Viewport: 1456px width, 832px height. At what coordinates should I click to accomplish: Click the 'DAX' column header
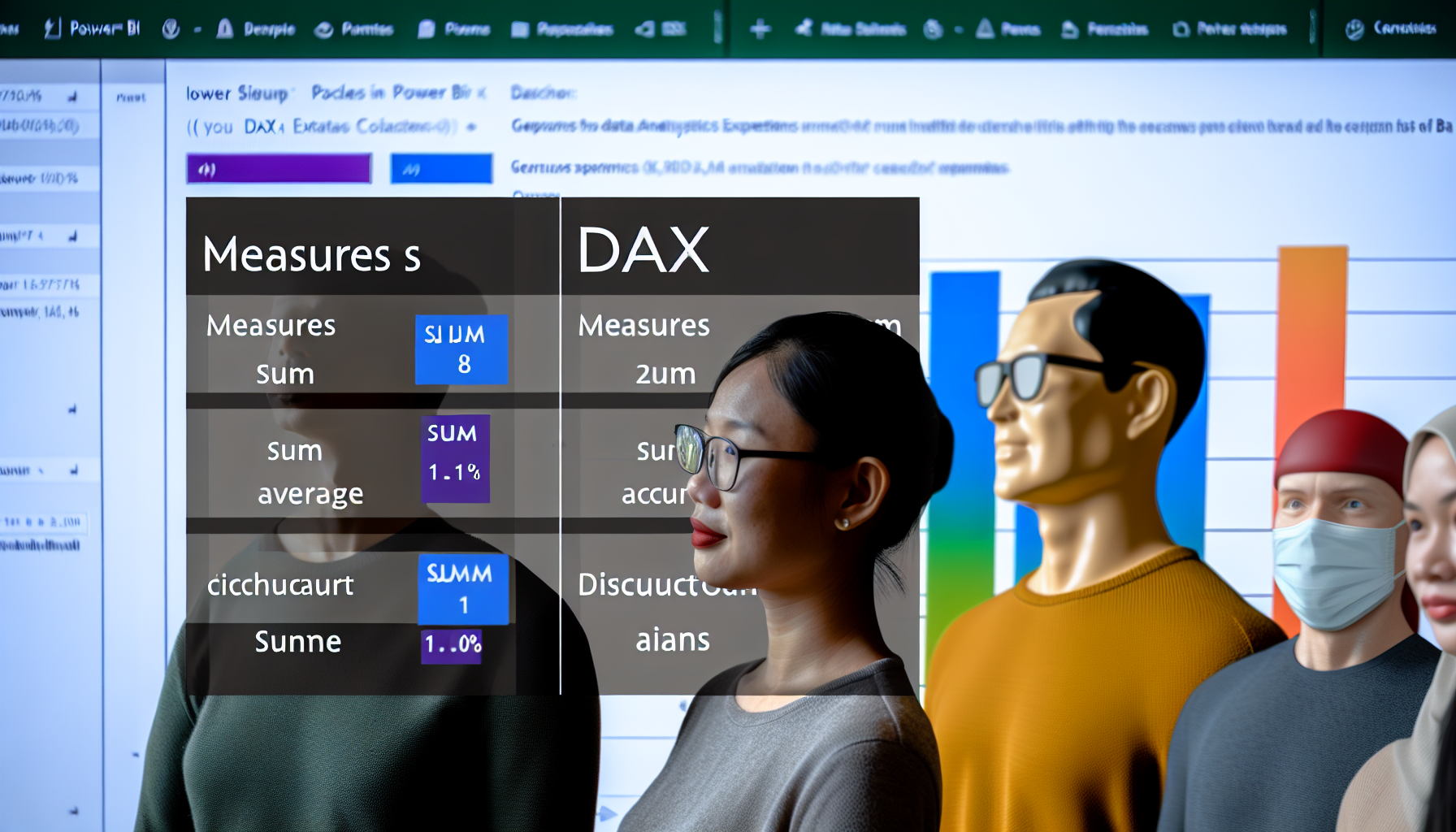pos(643,250)
